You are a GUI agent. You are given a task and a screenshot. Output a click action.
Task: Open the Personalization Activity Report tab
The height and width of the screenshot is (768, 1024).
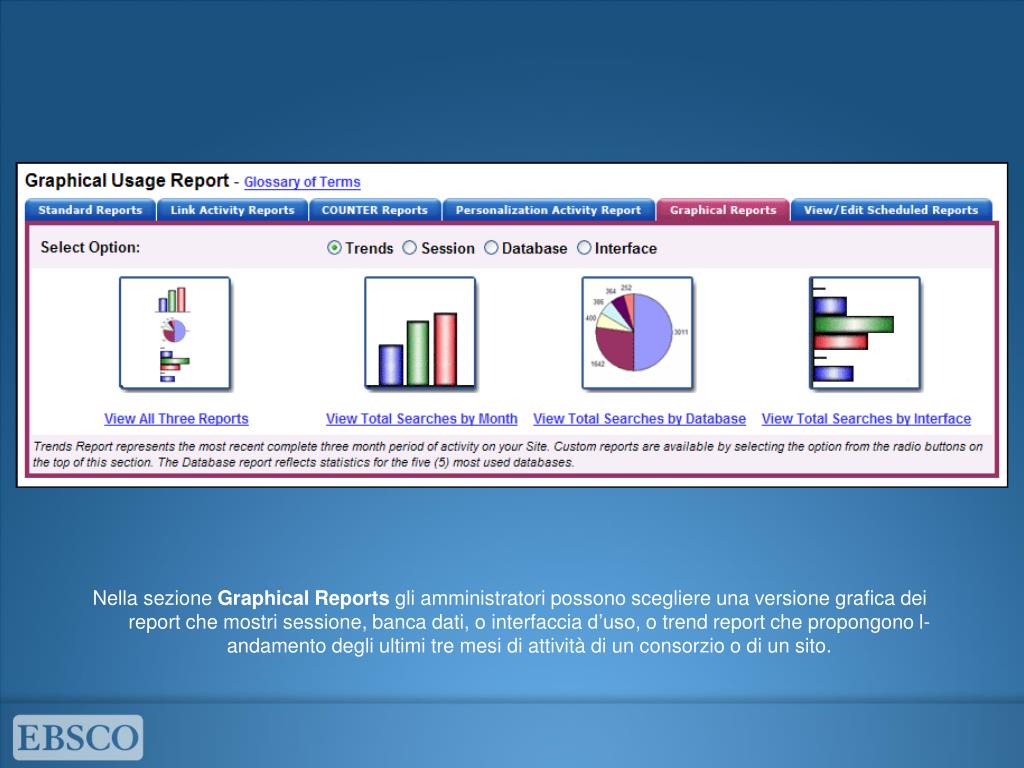tap(549, 210)
